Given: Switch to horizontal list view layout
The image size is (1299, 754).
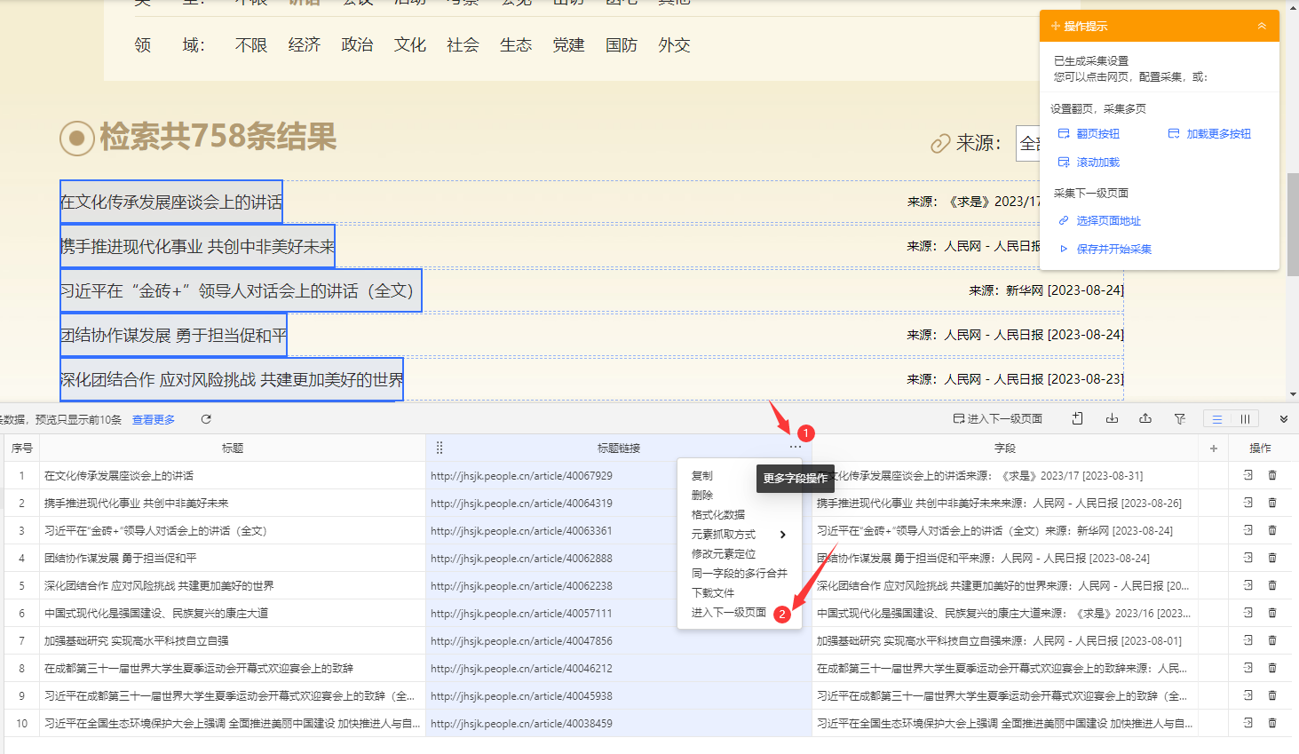Looking at the screenshot, I should (1217, 419).
